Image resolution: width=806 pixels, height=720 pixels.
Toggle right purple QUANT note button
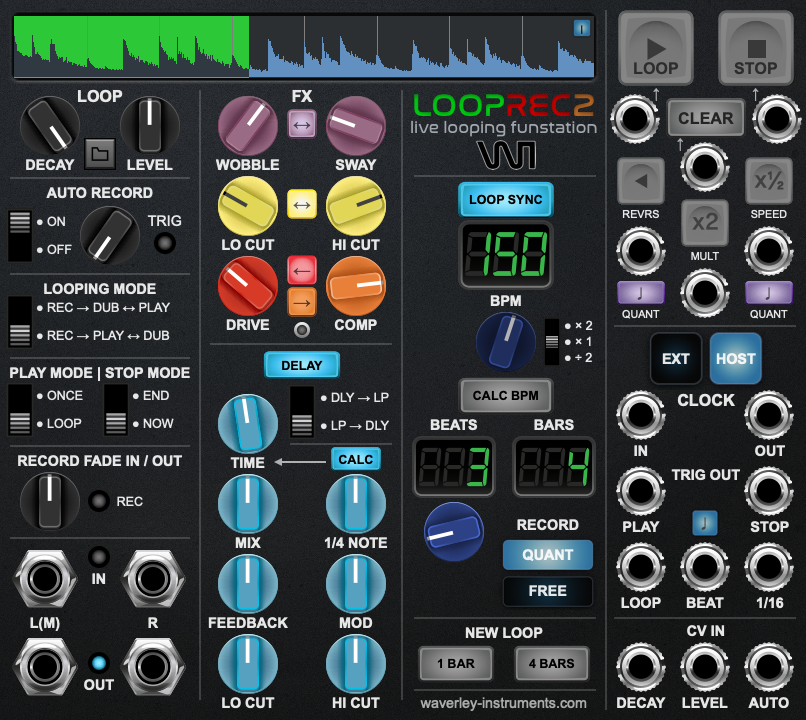point(768,293)
